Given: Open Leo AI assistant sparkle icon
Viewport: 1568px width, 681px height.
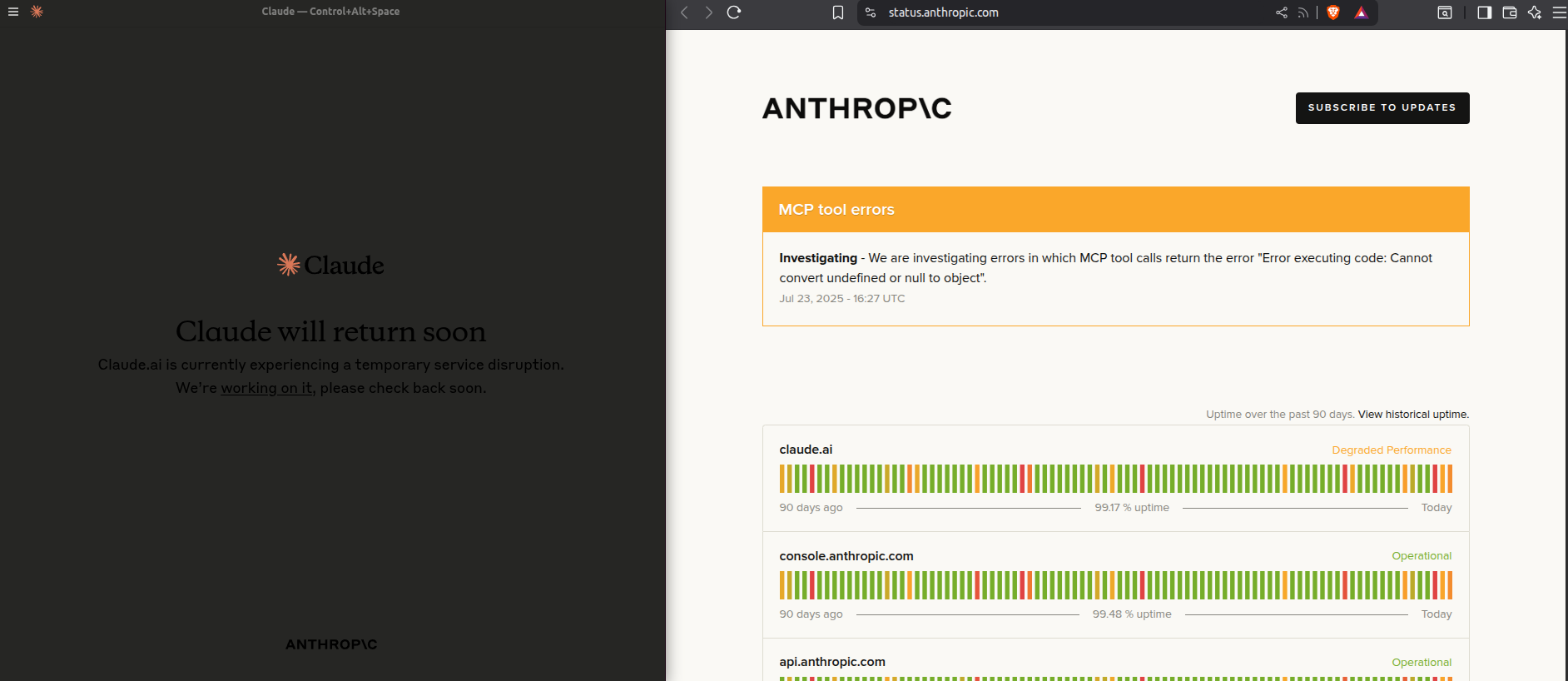Looking at the screenshot, I should click(x=1535, y=12).
